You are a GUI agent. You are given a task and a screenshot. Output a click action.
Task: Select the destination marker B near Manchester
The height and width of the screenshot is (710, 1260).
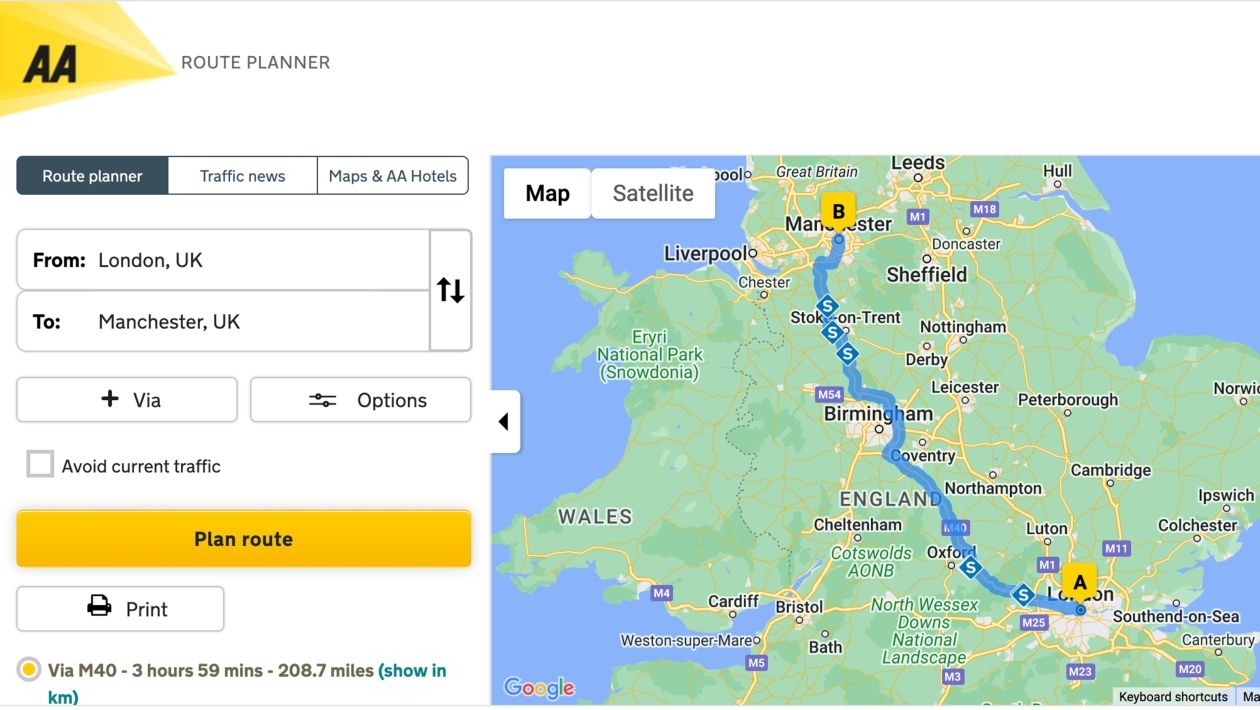point(838,211)
